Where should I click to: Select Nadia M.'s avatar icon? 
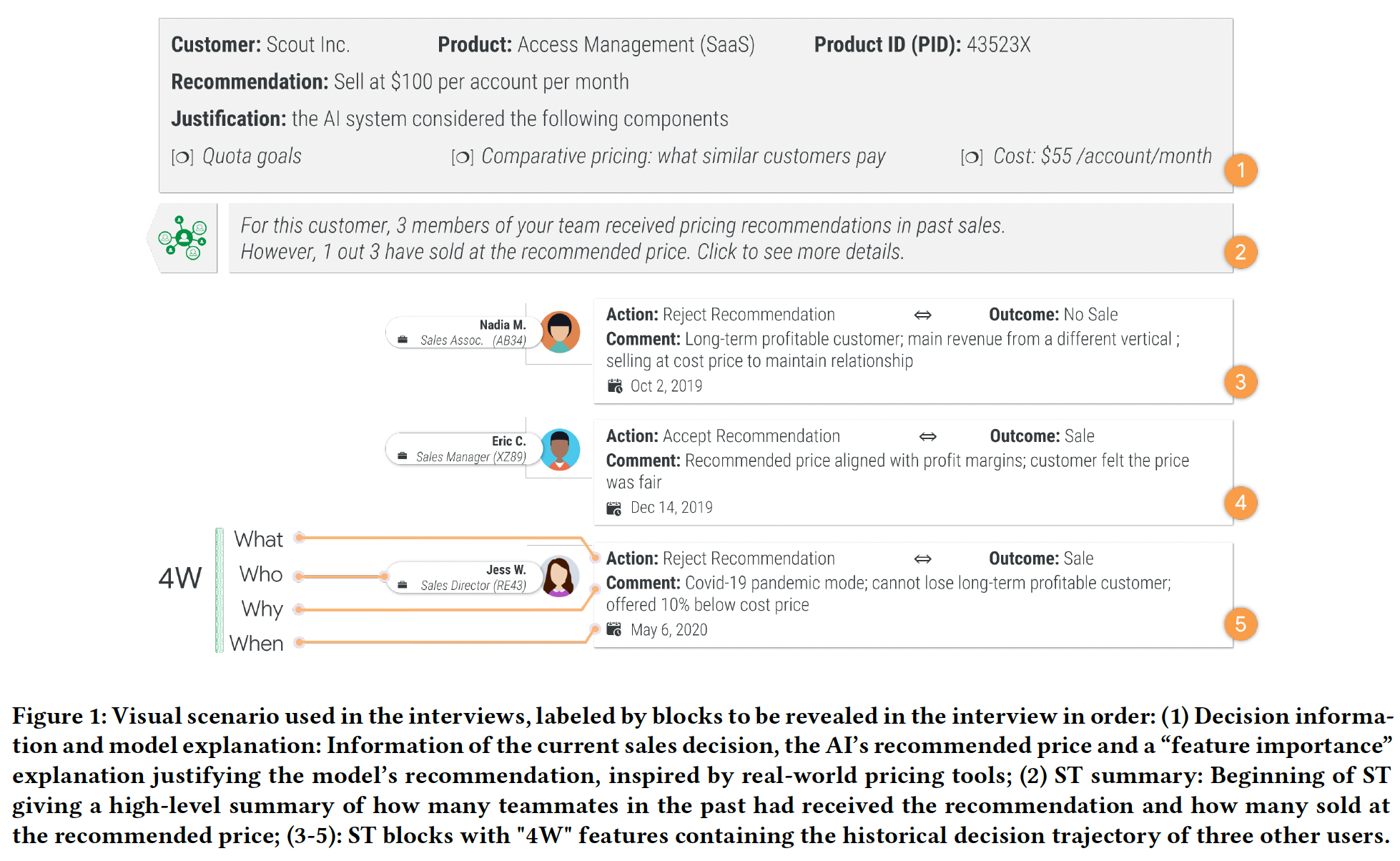coord(560,332)
